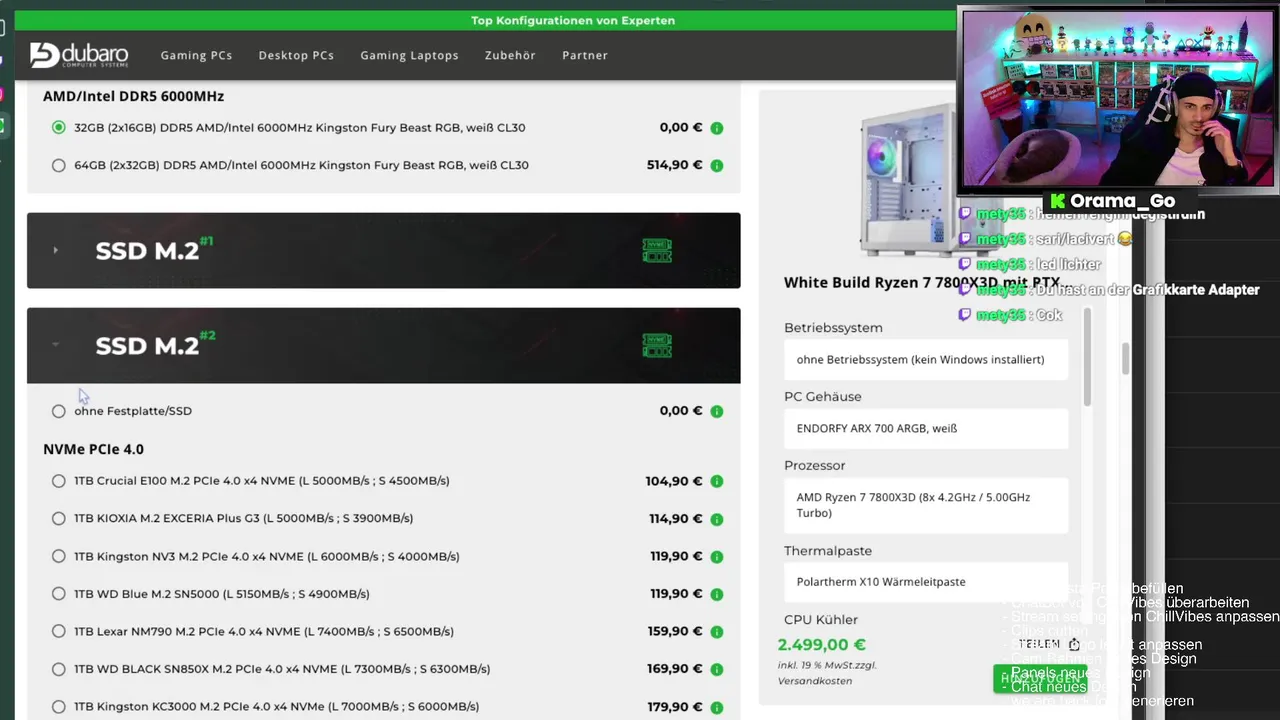Viewport: 1280px width, 720px height.
Task: Select 32GB (2x16GB) DDR5 RAM option
Action: 59,128
